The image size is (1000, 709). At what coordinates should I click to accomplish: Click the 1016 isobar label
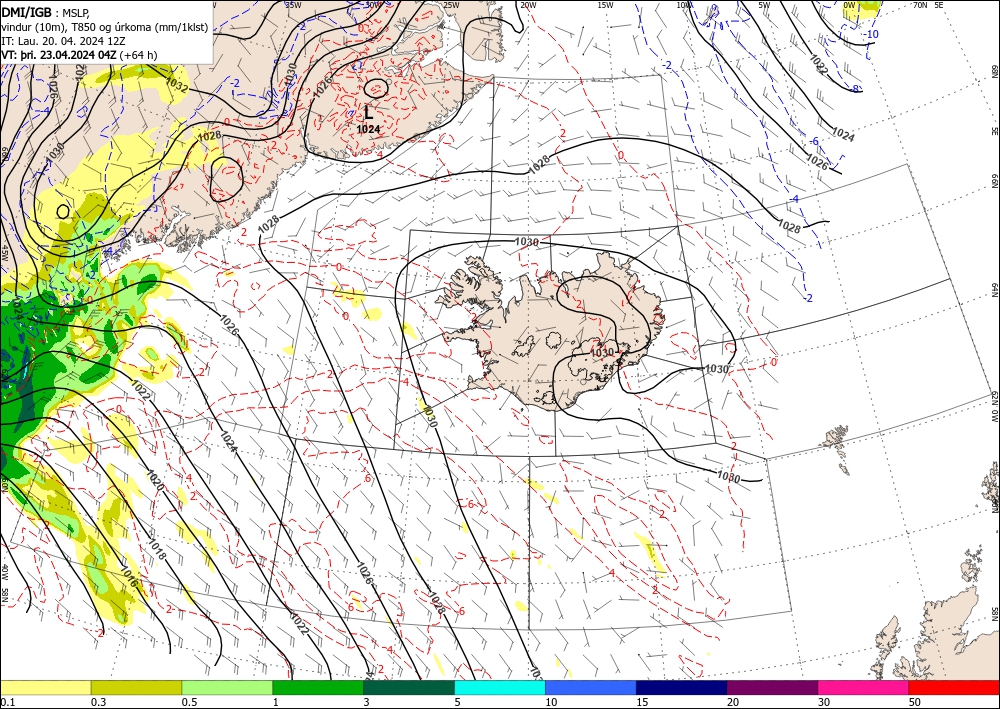[129, 578]
